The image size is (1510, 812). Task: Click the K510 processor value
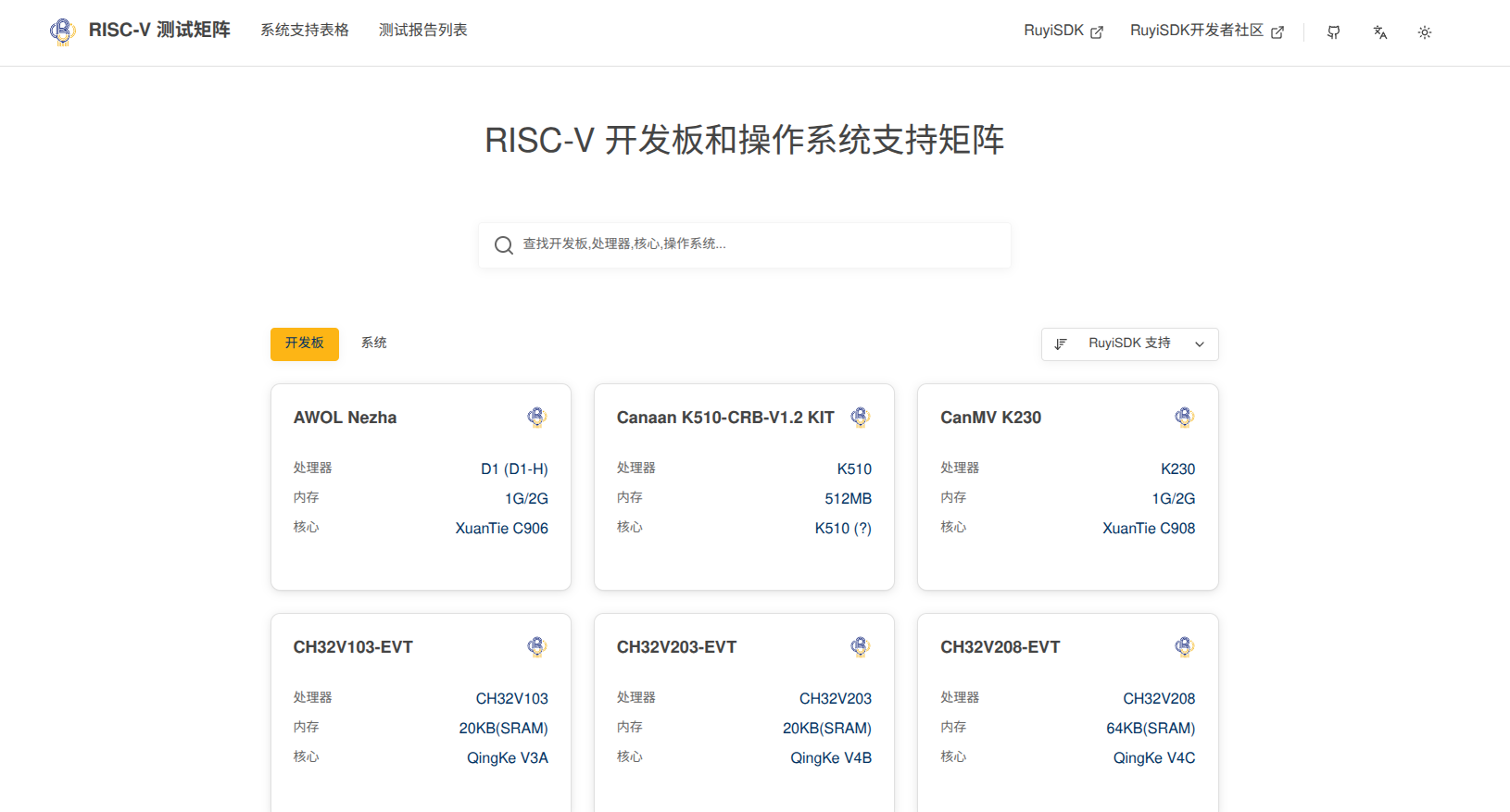point(854,469)
